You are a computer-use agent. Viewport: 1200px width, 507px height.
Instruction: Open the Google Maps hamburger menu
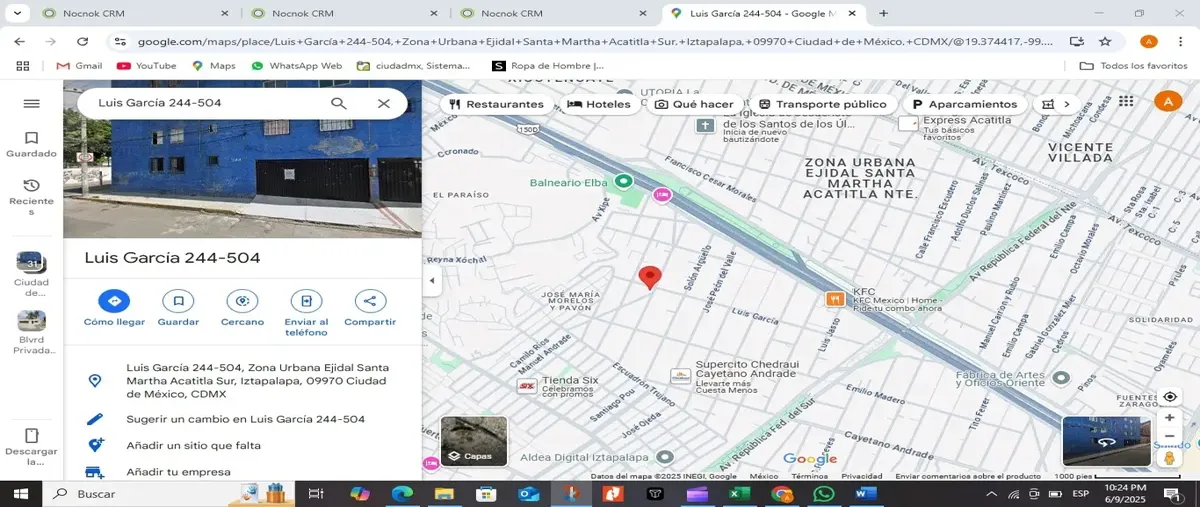(31, 103)
